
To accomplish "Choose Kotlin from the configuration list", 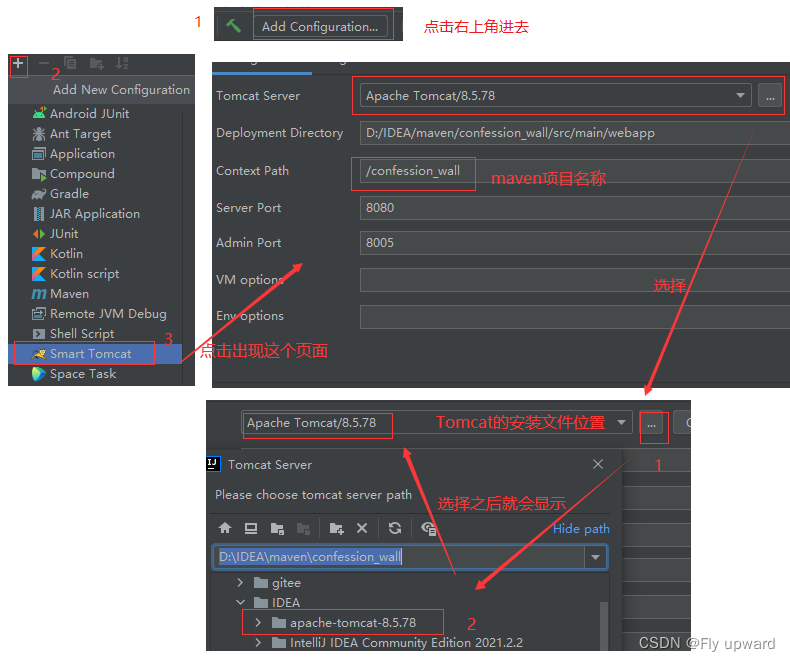I will click(67, 254).
